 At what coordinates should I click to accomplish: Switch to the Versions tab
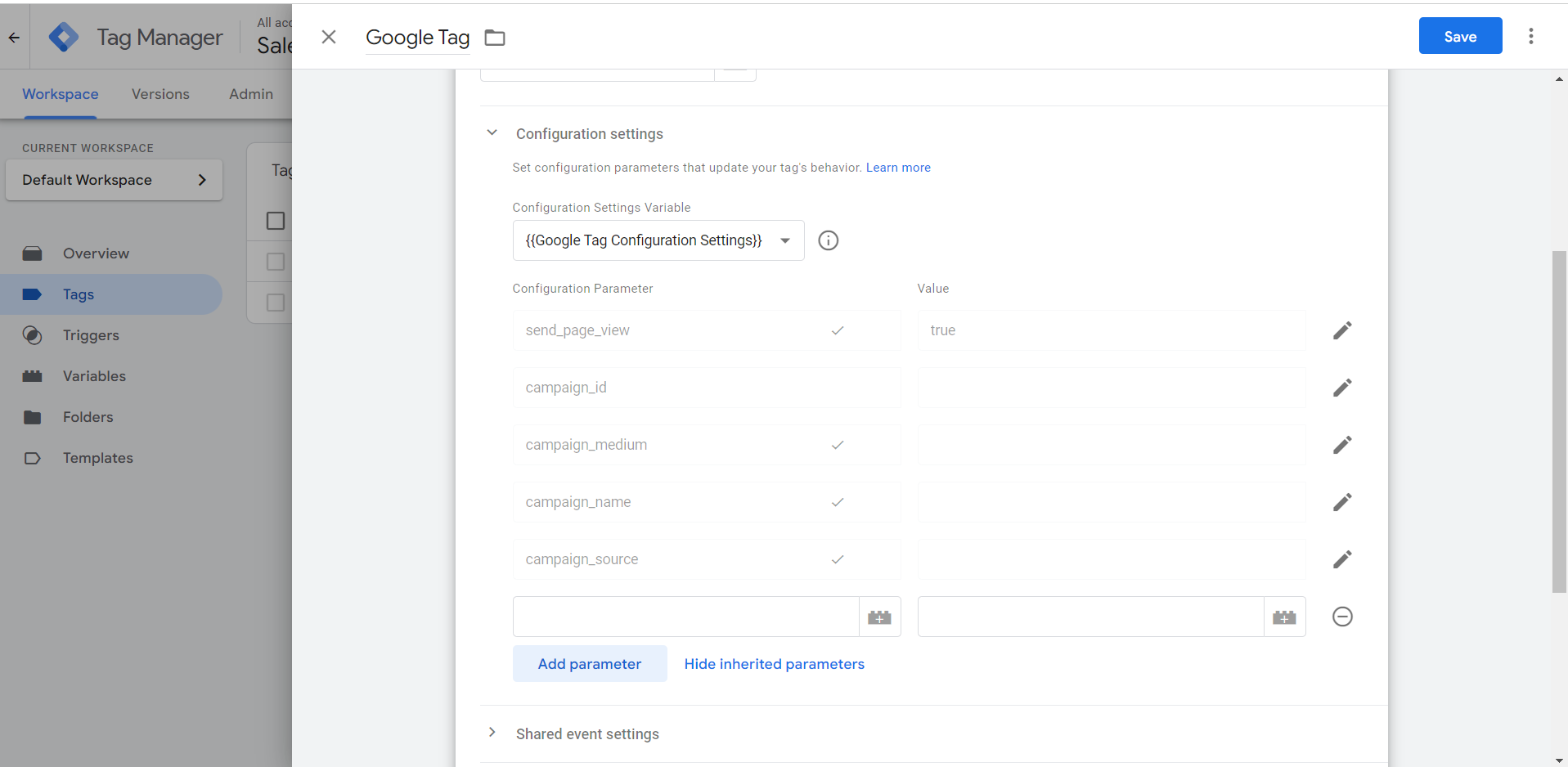tap(160, 94)
